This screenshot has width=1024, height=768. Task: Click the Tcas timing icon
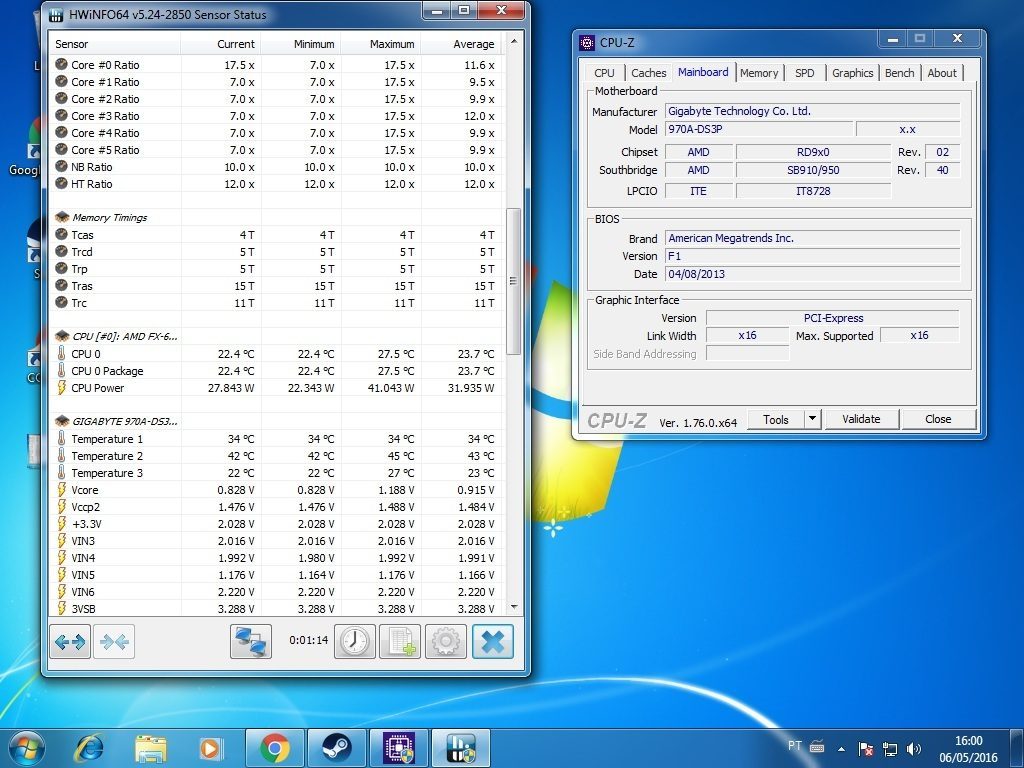click(61, 234)
